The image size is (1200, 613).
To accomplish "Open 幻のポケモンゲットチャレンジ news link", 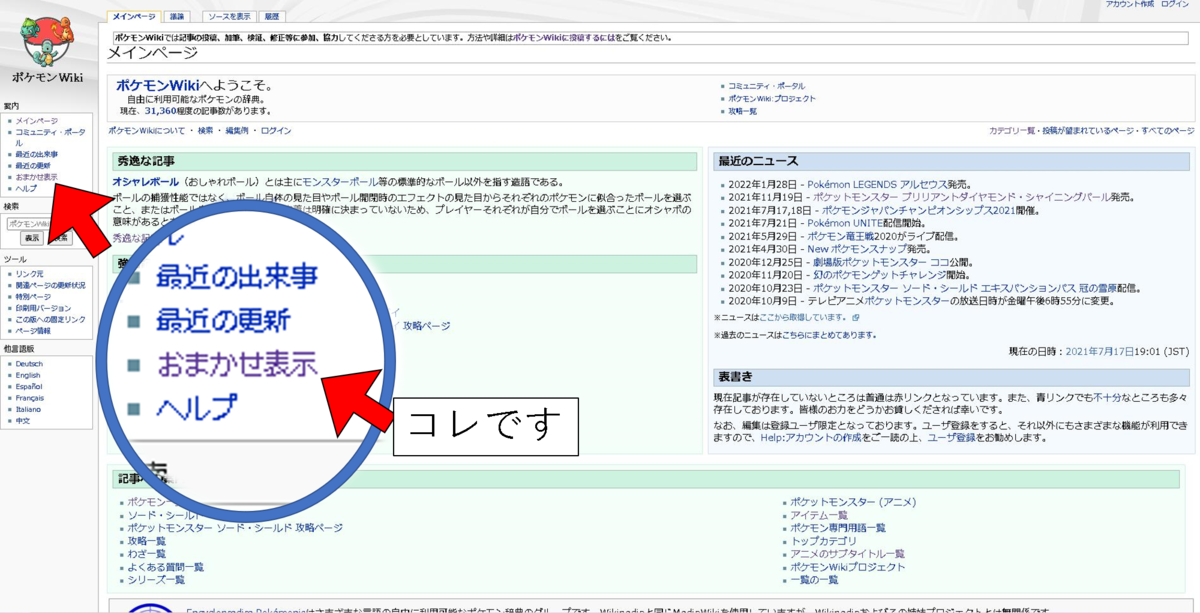I will coord(881,275).
